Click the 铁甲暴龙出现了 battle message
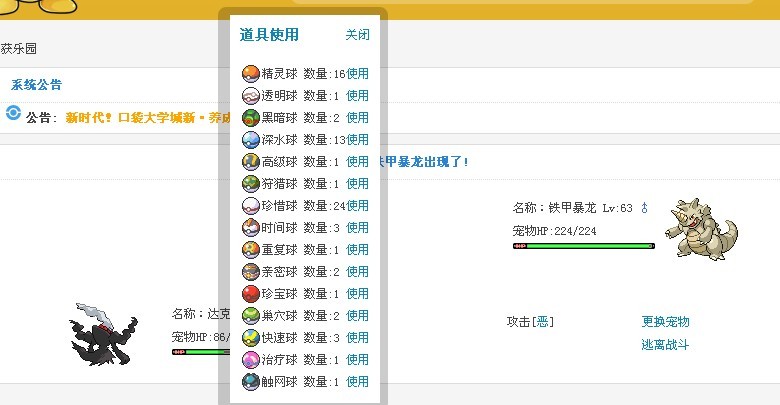 click(424, 162)
